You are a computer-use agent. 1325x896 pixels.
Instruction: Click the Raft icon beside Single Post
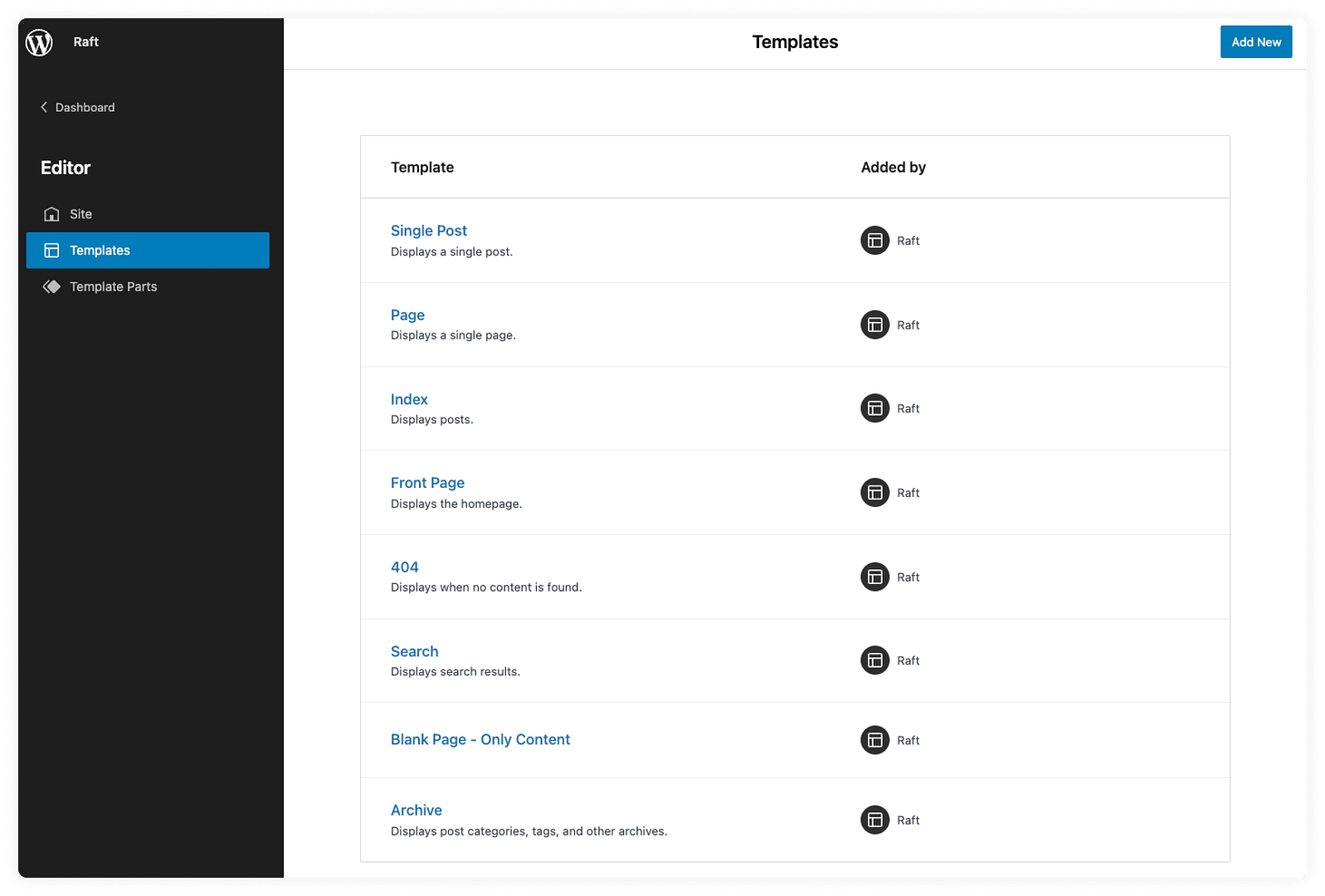874,241
